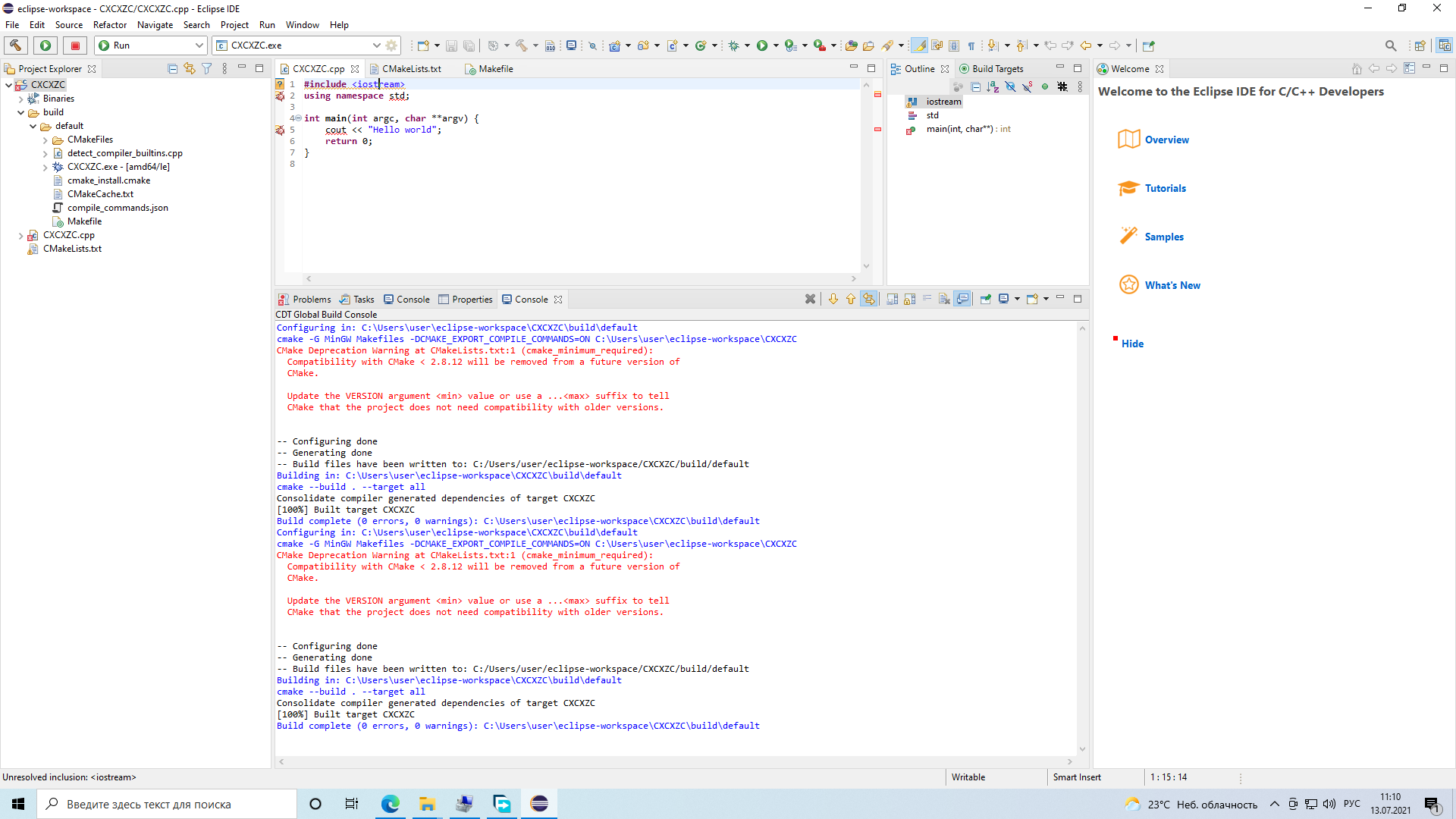The height and width of the screenshot is (819, 1456).
Task: Click the Debug bug icon in toolbar
Action: click(733, 45)
